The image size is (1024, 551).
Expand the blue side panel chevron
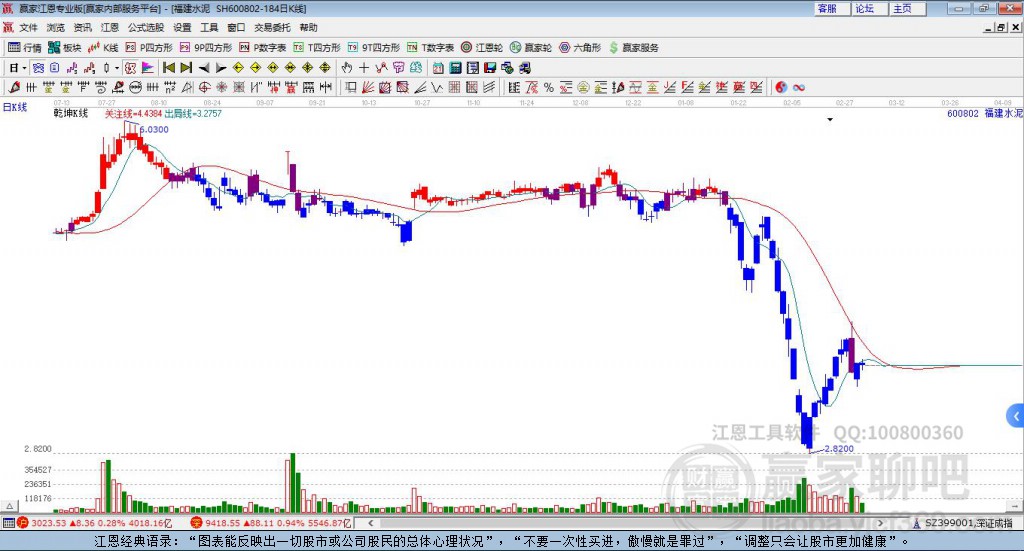click(1016, 416)
